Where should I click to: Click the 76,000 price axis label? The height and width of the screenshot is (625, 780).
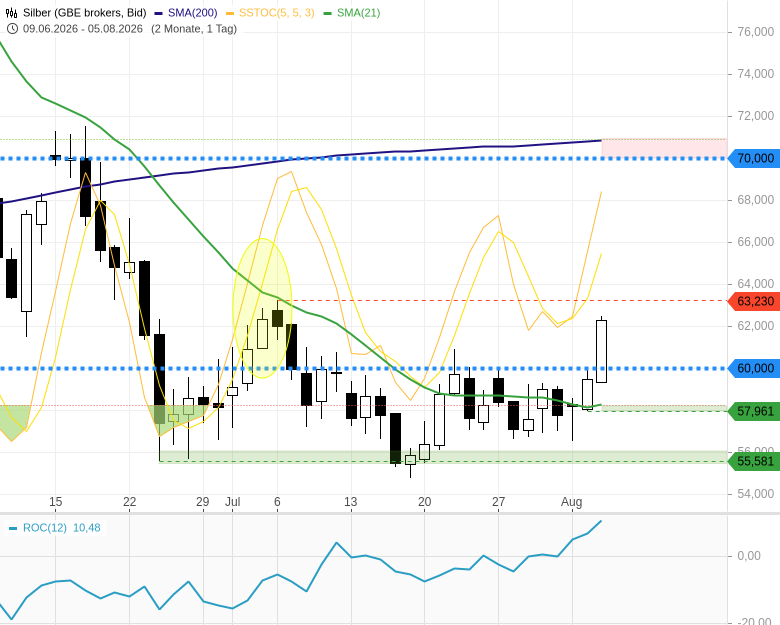pyautogui.click(x=756, y=32)
